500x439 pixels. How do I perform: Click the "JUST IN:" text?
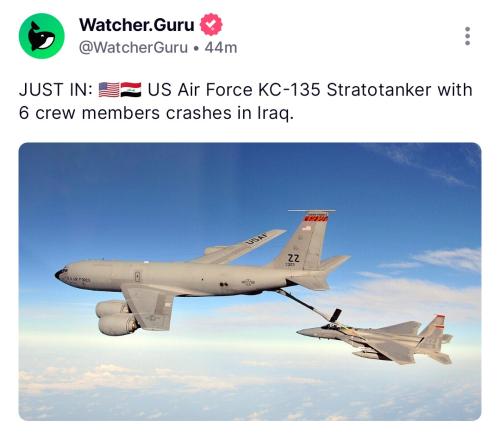coord(56,90)
